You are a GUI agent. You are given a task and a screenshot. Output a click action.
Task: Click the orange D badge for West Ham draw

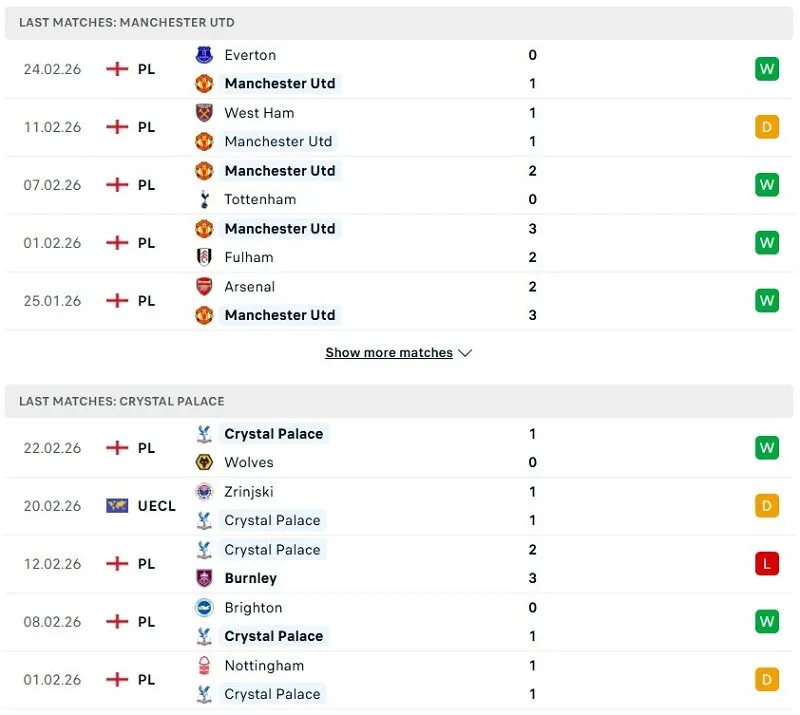pos(767,127)
